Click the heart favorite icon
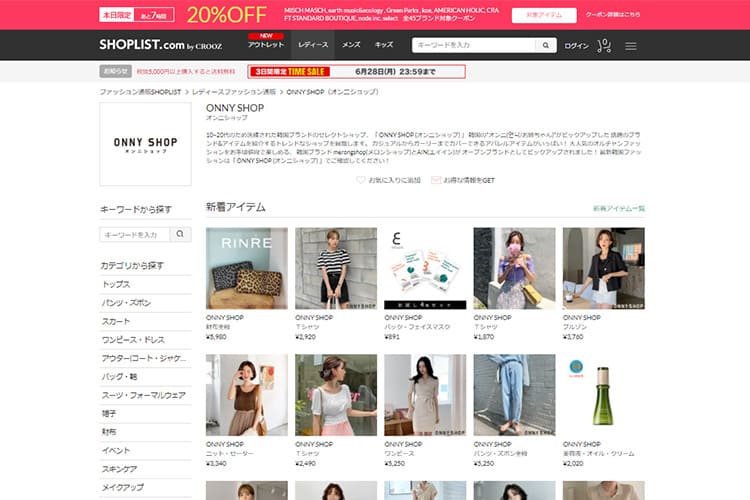 tap(361, 180)
